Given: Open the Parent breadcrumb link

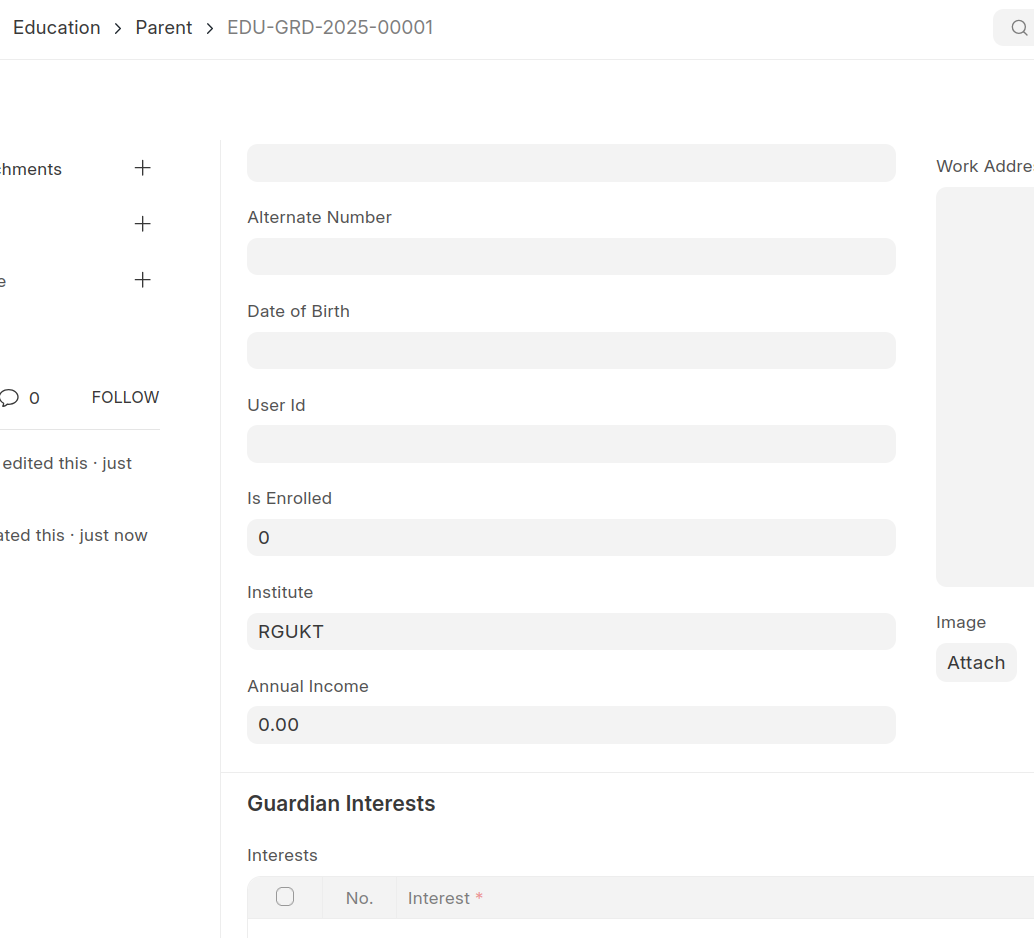Looking at the screenshot, I should pos(164,28).
